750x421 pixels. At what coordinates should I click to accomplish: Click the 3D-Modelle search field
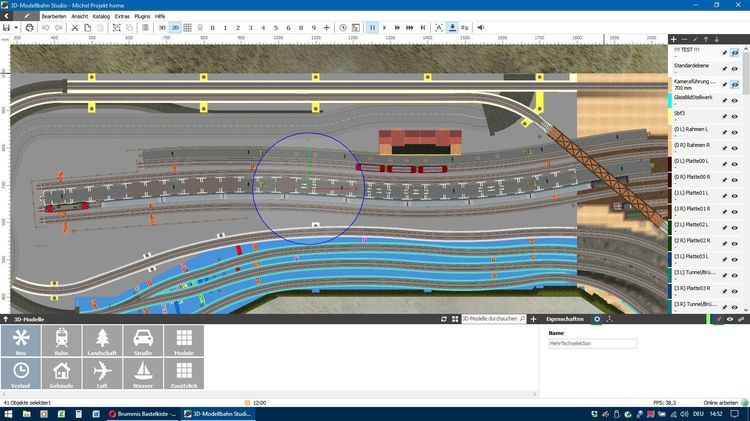click(x=493, y=319)
